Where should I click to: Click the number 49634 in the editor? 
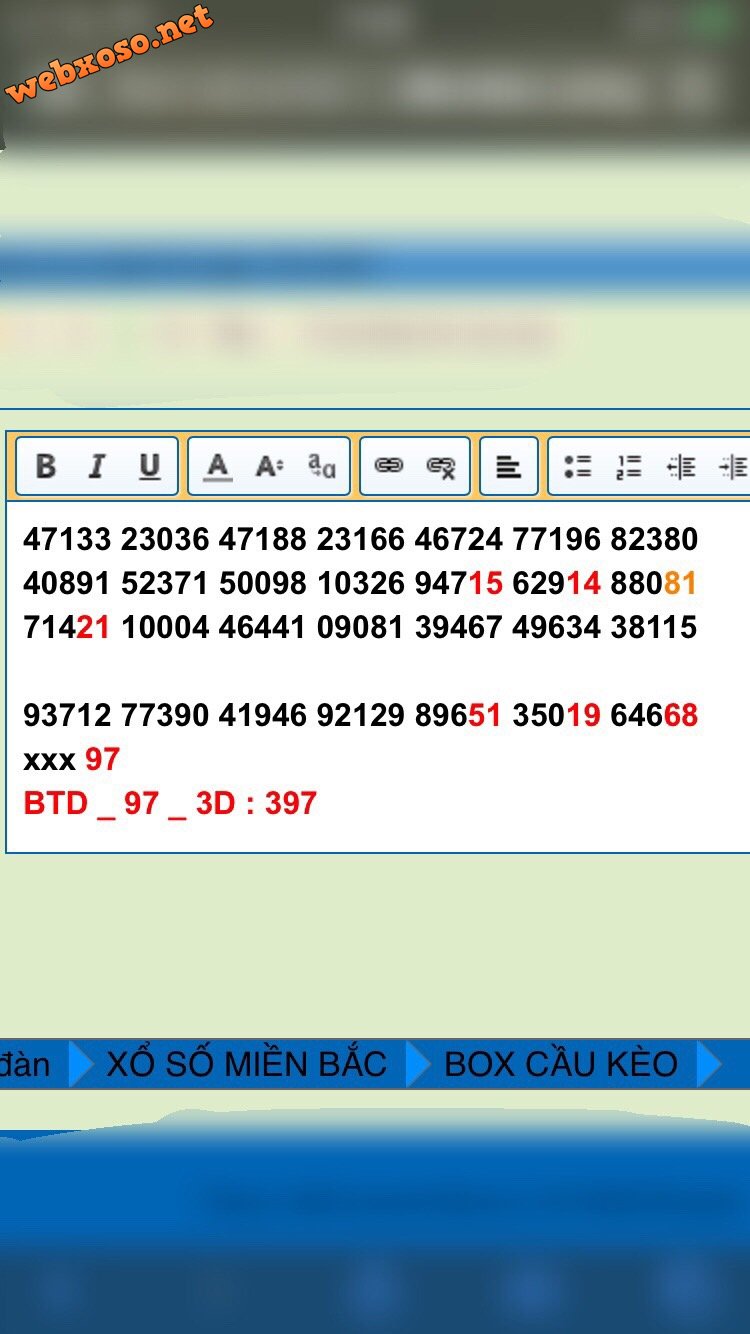(x=557, y=627)
